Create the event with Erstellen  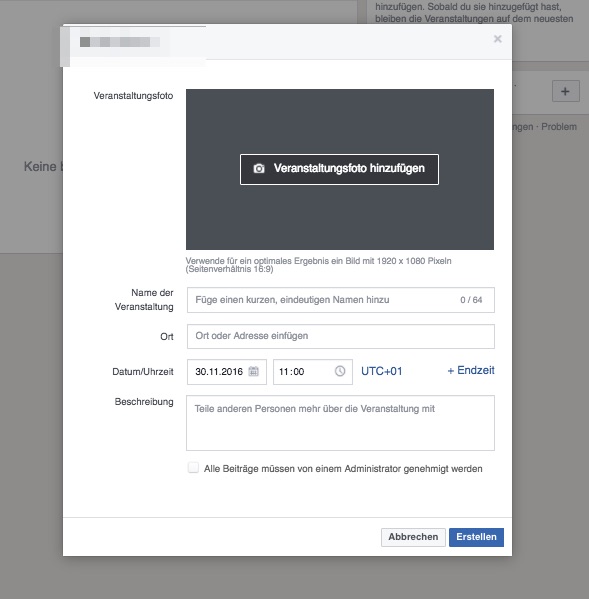coord(476,537)
